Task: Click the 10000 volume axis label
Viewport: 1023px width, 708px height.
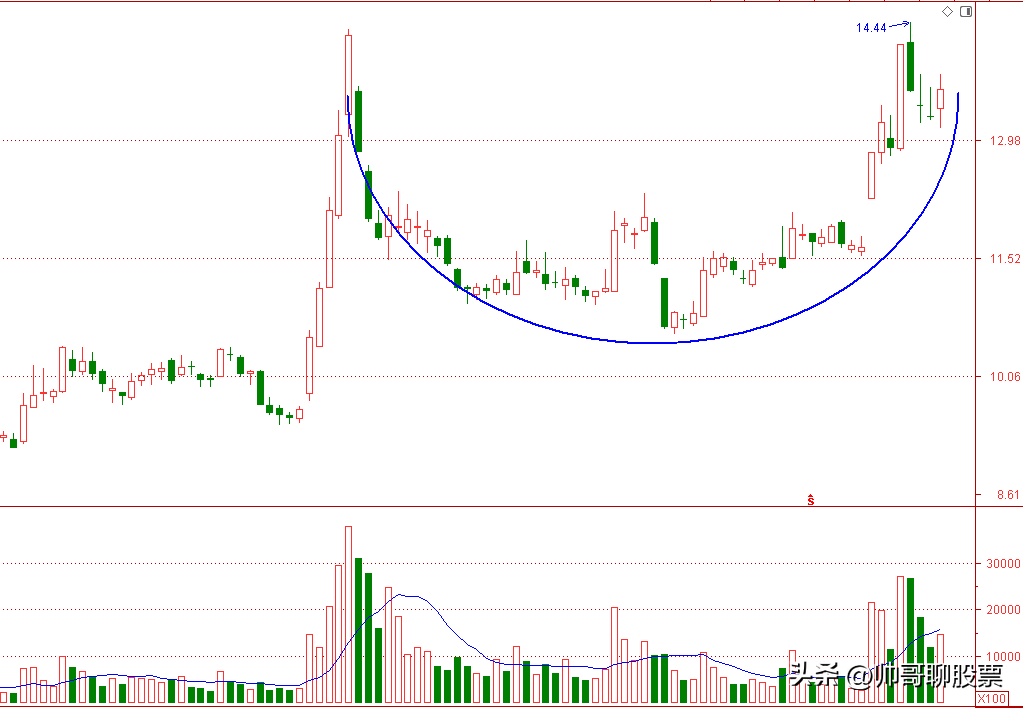Action: 1005,656
